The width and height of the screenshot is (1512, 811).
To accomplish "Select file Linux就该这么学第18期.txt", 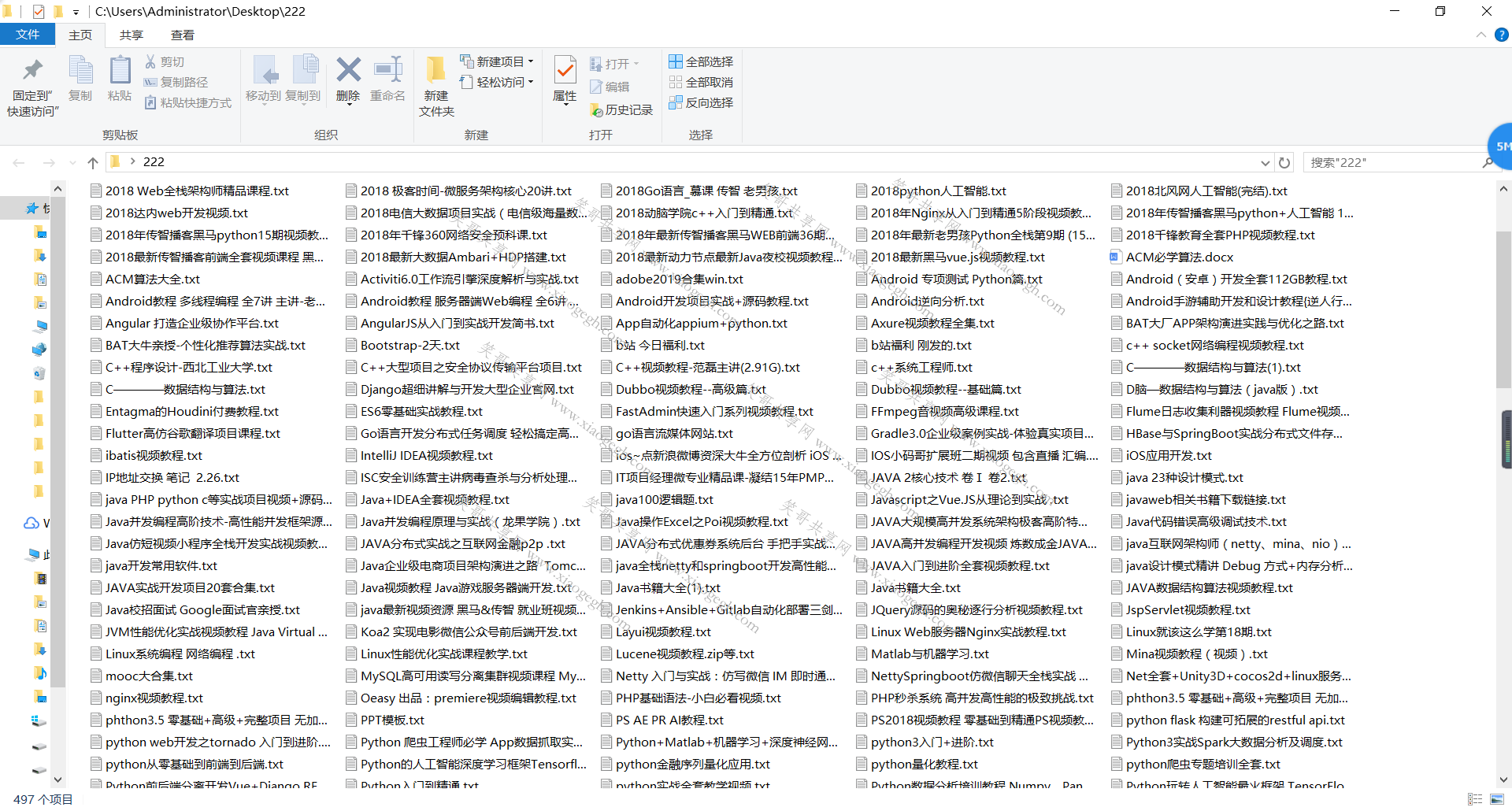I will 1191,631.
